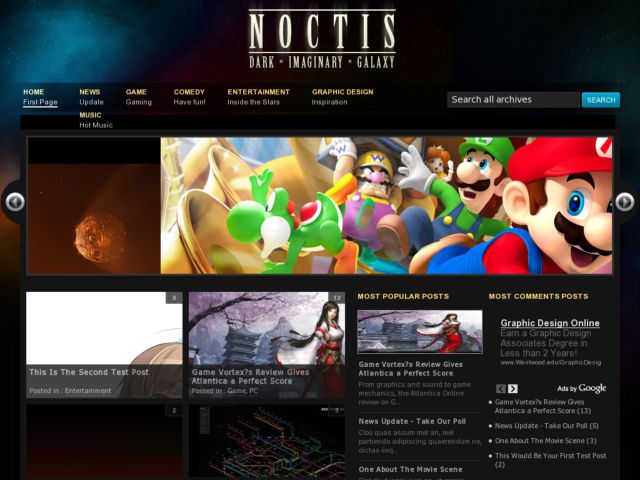The width and height of the screenshot is (640, 480).
Task: Open the Home First Page menu
Action: click(x=40, y=97)
